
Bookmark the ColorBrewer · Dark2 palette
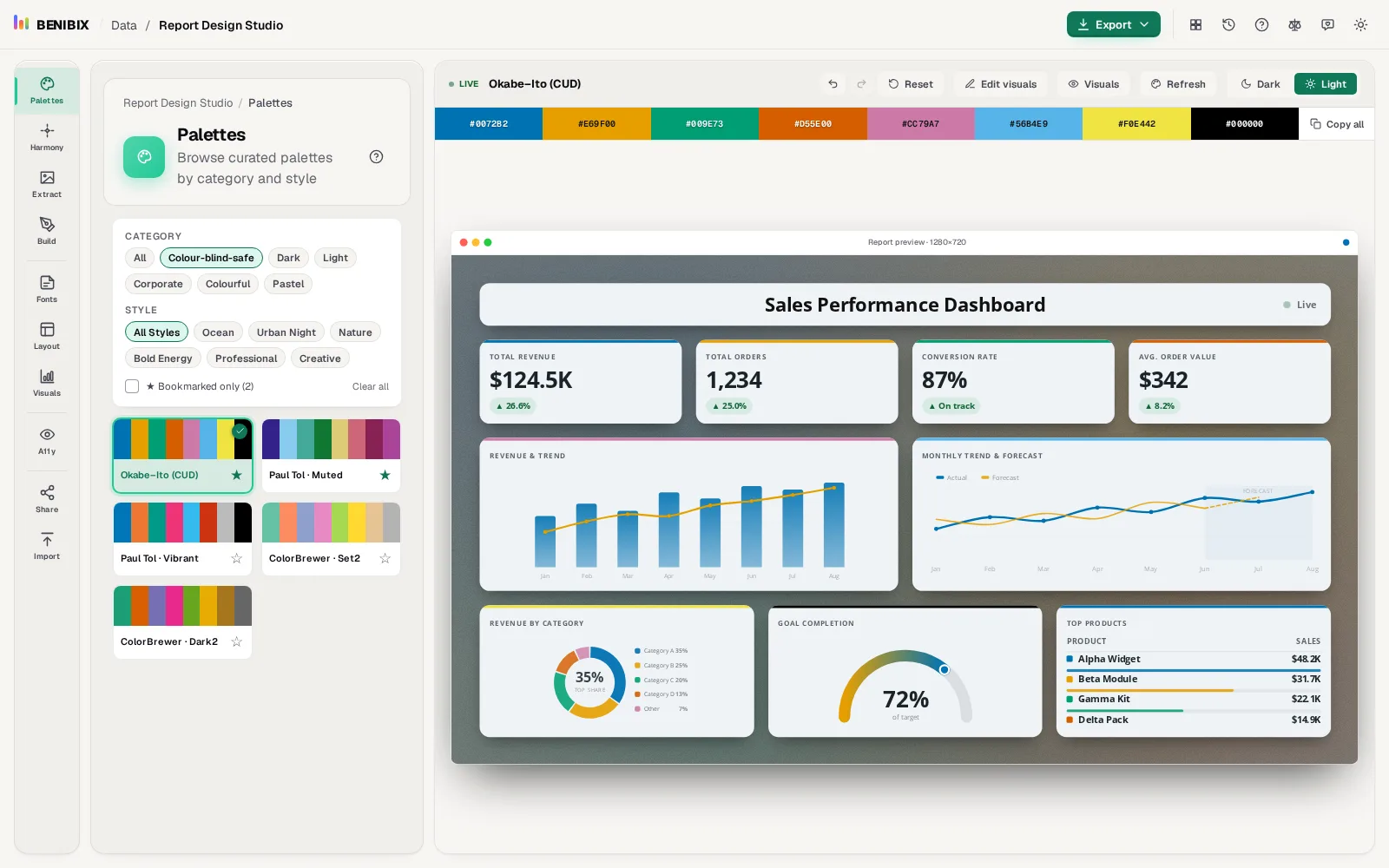point(236,641)
